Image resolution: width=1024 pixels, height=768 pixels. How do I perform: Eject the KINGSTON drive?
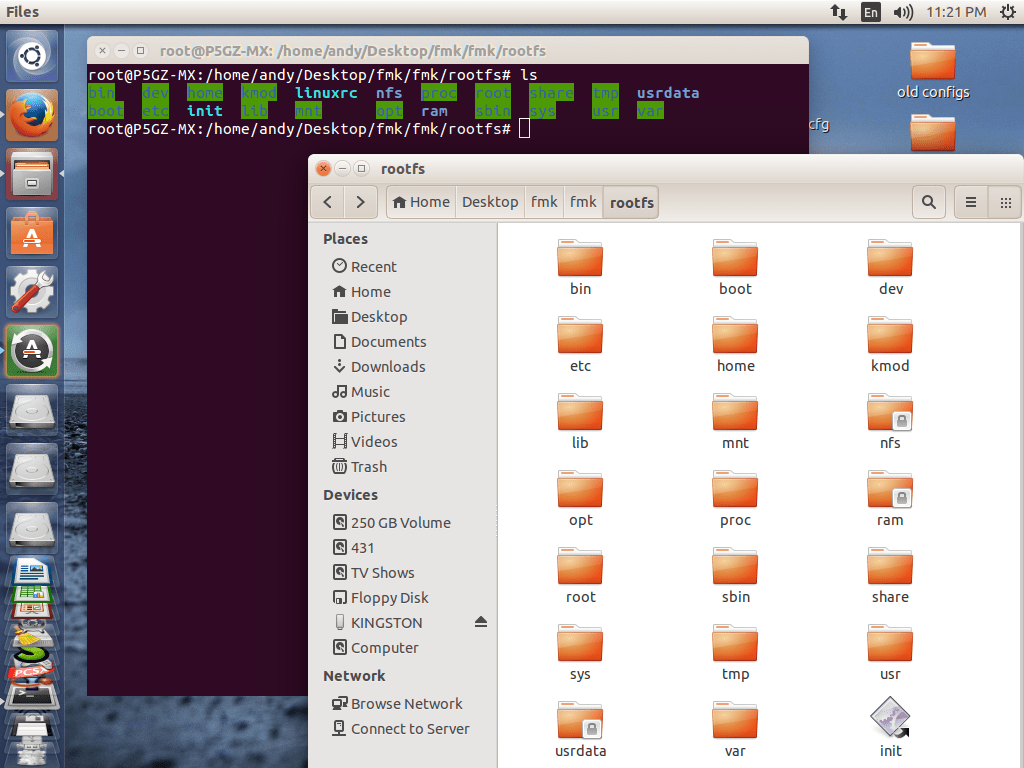coord(481,622)
